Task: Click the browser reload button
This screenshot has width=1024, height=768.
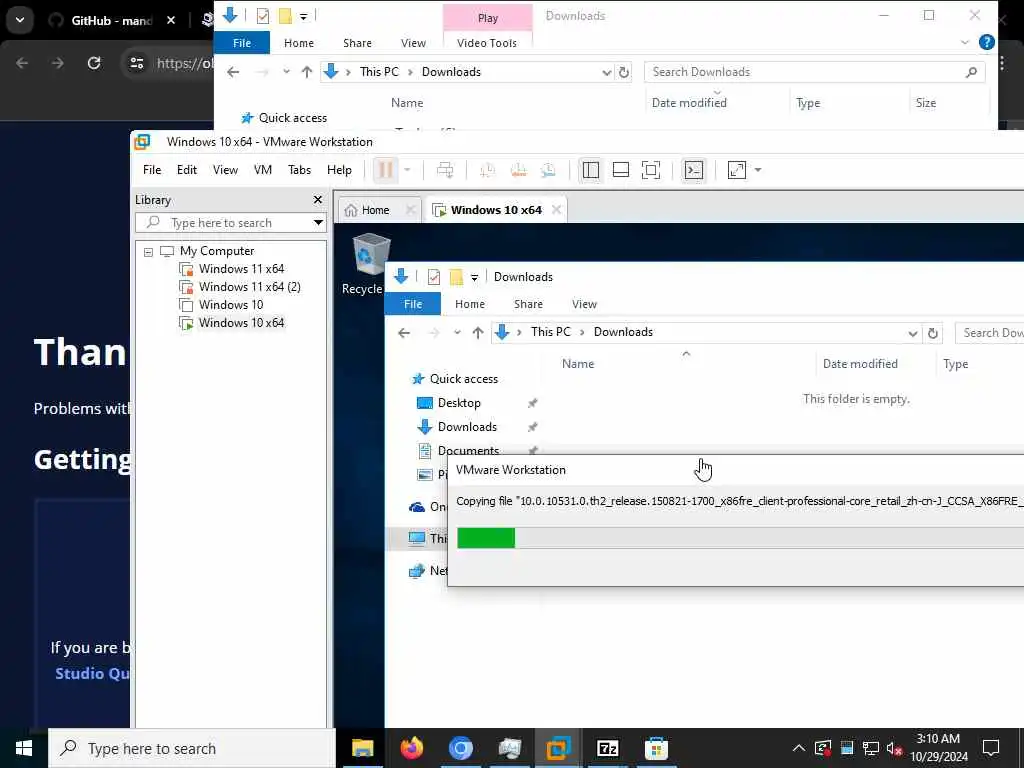Action: click(94, 63)
